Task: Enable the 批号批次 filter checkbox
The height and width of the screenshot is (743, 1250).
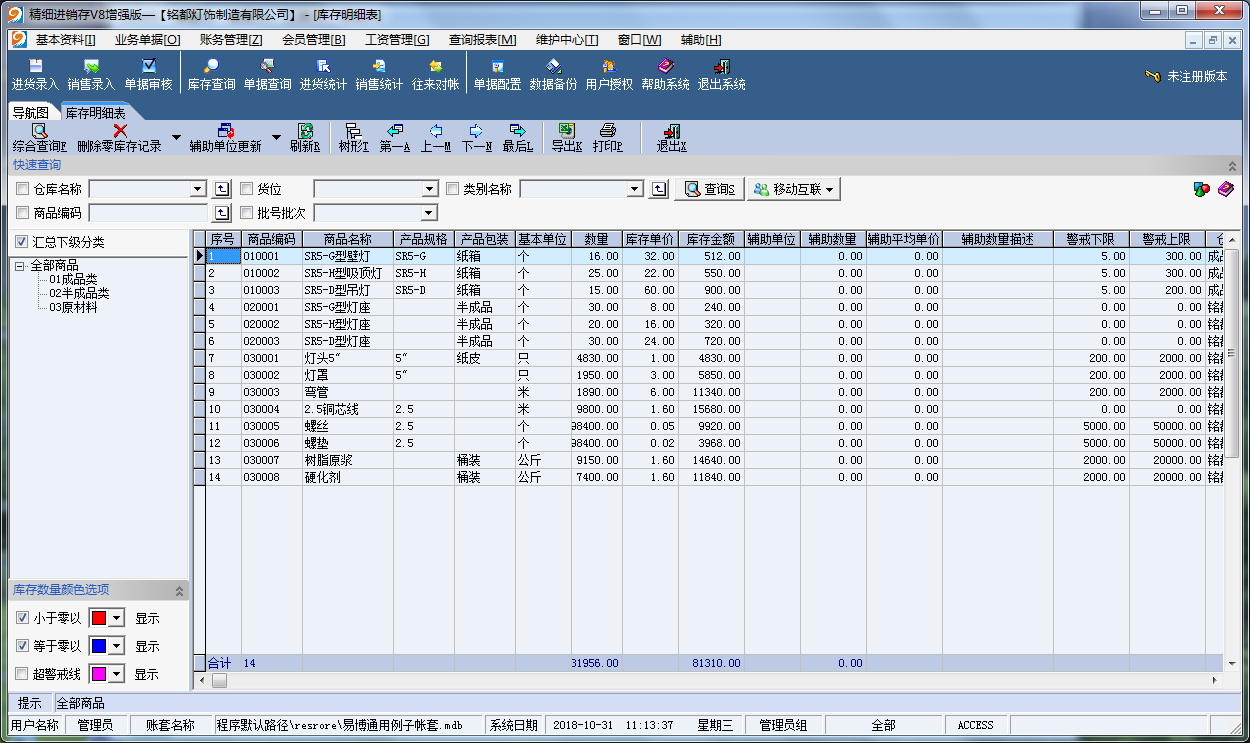Action: coord(246,213)
